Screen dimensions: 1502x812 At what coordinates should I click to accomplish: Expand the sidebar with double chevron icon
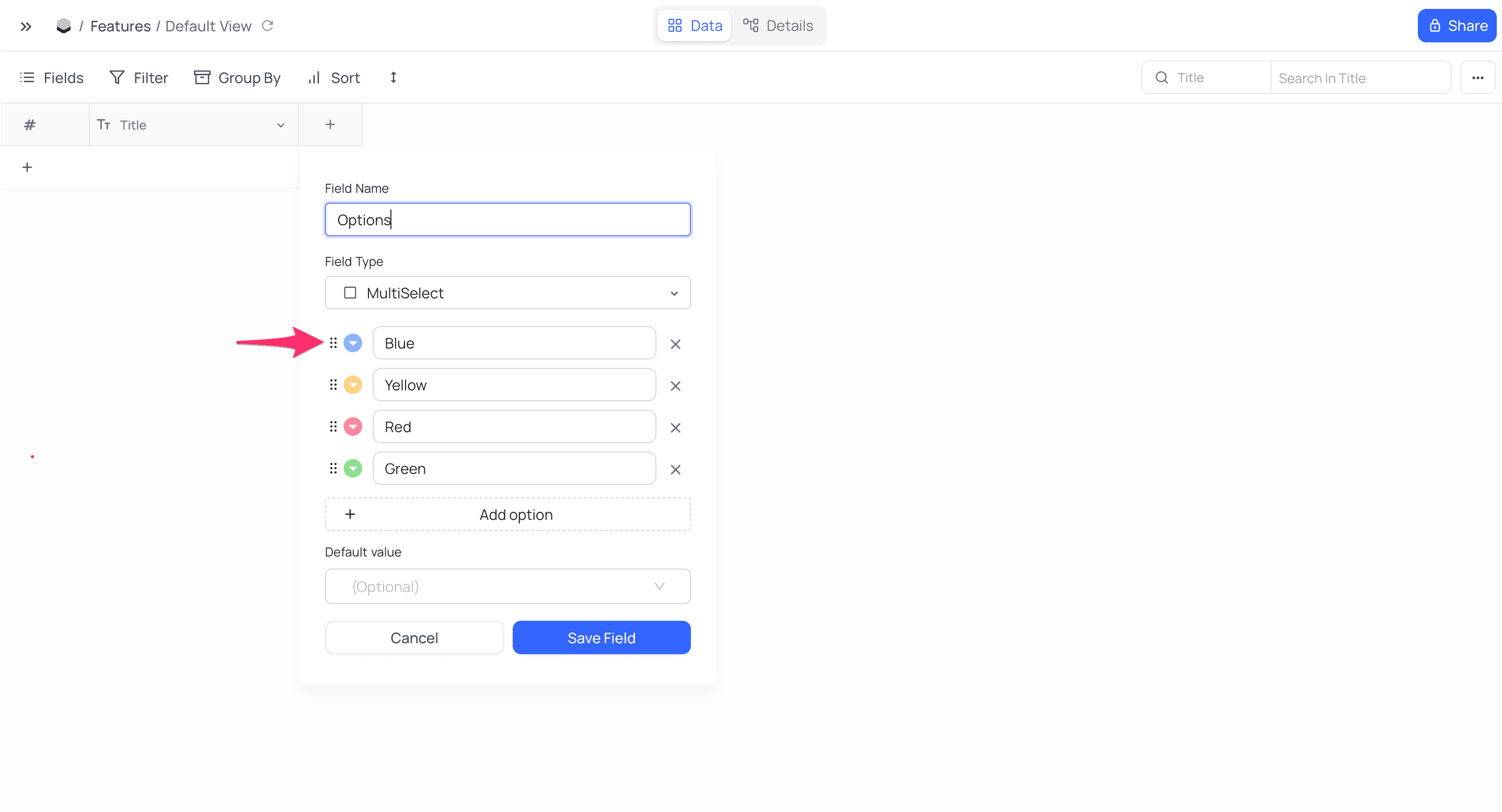(26, 26)
